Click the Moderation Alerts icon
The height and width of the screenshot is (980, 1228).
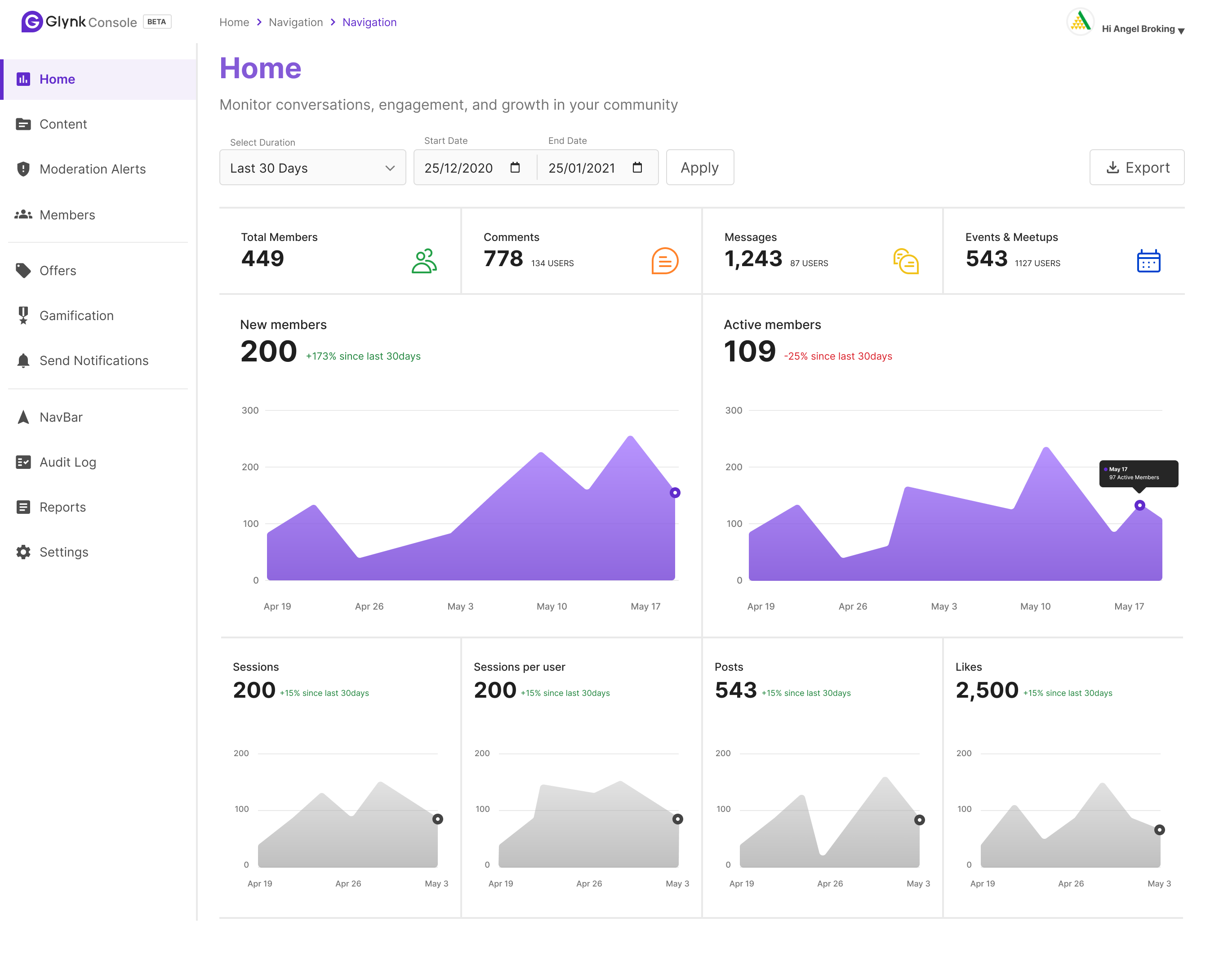click(x=23, y=169)
